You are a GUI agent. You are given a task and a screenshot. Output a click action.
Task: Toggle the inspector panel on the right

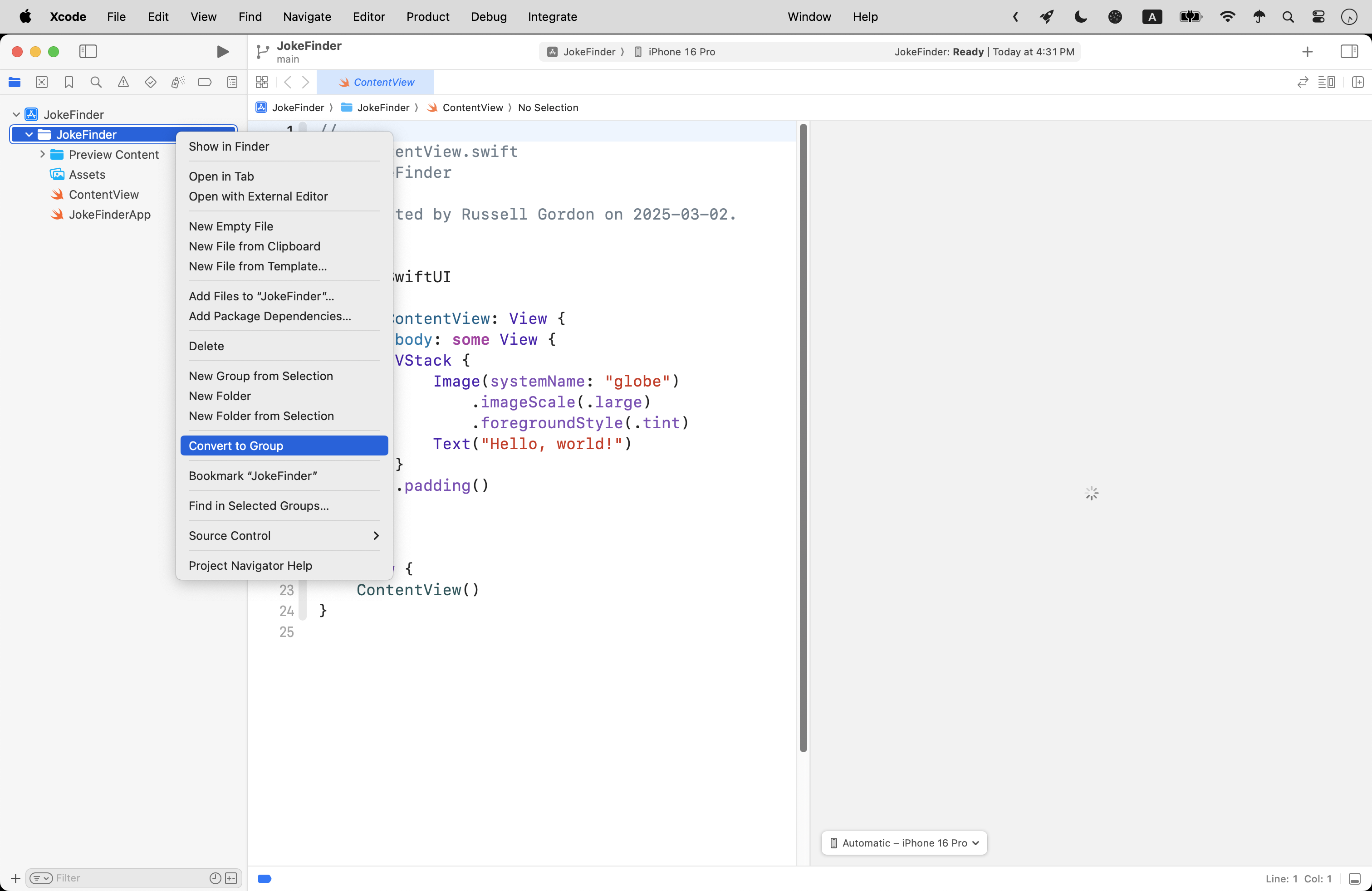point(1349,52)
